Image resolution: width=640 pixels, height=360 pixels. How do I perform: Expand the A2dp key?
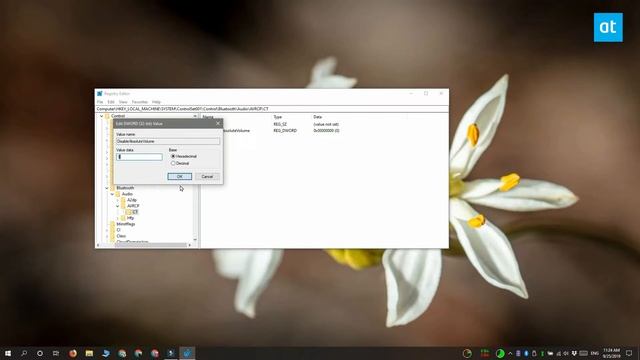(118, 200)
